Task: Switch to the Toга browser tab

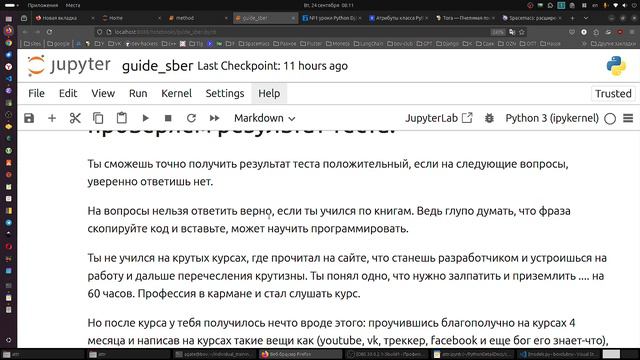Action: click(x=464, y=18)
